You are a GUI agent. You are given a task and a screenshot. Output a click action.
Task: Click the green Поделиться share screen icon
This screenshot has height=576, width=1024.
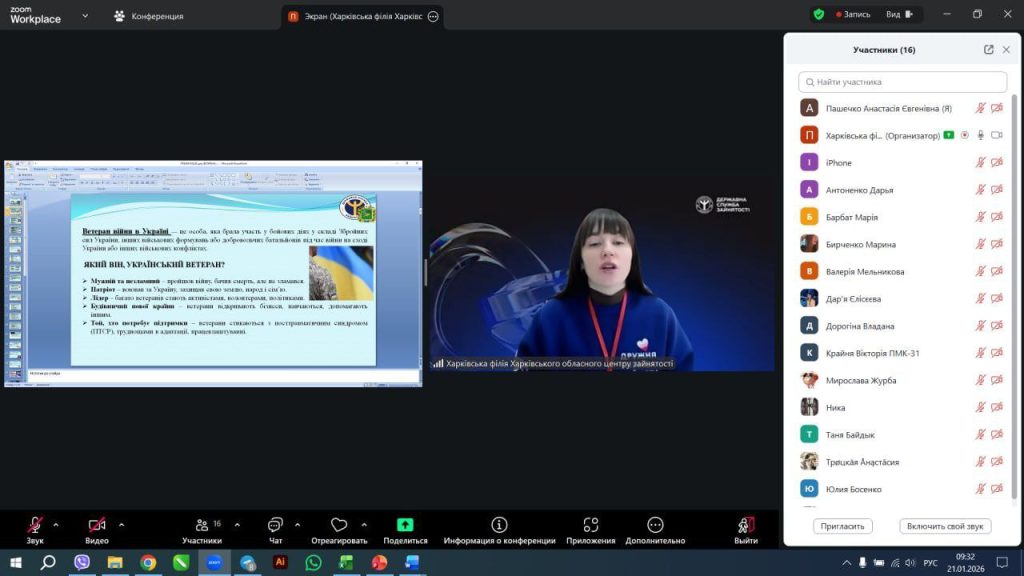(x=405, y=525)
